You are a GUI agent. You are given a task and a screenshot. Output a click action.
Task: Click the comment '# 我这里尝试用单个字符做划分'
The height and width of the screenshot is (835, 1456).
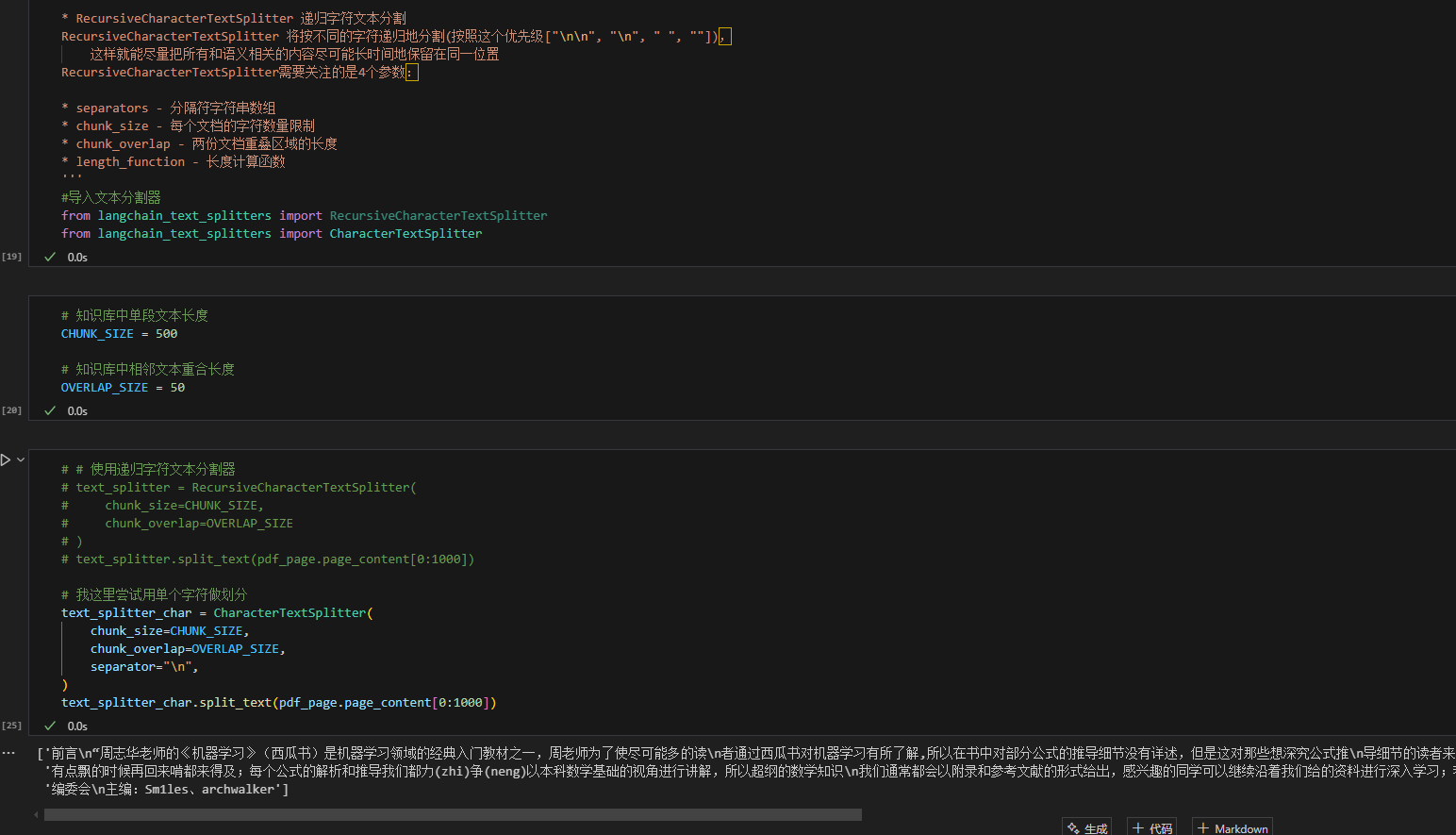pyautogui.click(x=154, y=594)
